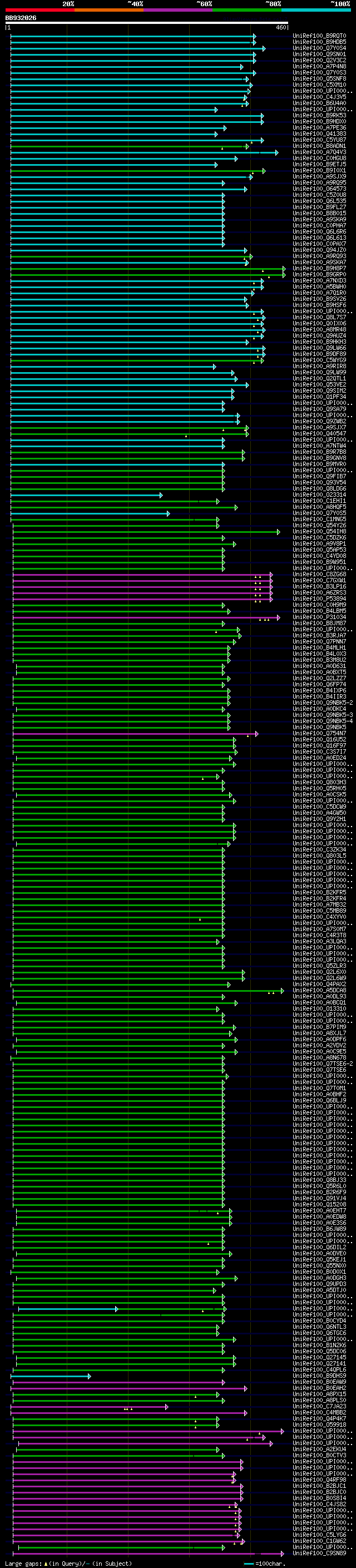The height and width of the screenshot is (1568, 356).
Task: Select hit label UniRef100_C3S7I7
Action: pyautogui.click(x=319, y=752)
